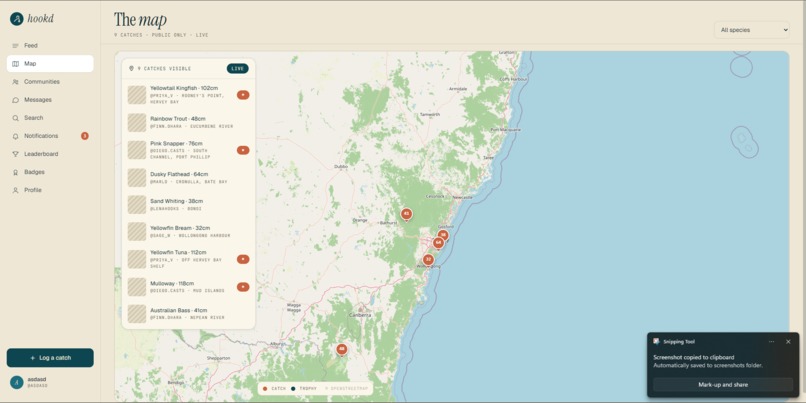Click the Catch legend dot
This screenshot has height=403, width=806.
[x=265, y=389]
